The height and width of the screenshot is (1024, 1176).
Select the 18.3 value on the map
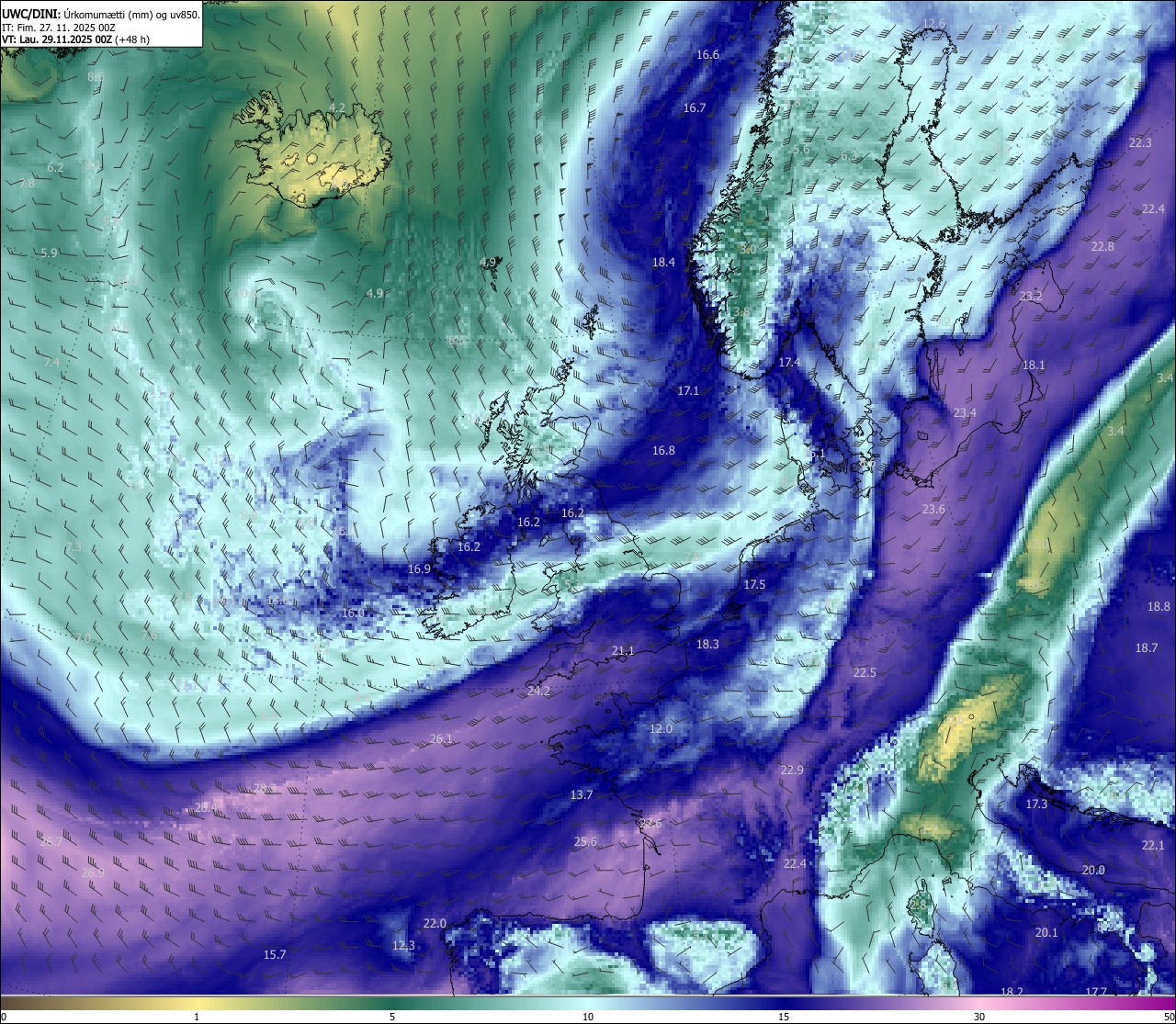pyautogui.click(x=707, y=645)
